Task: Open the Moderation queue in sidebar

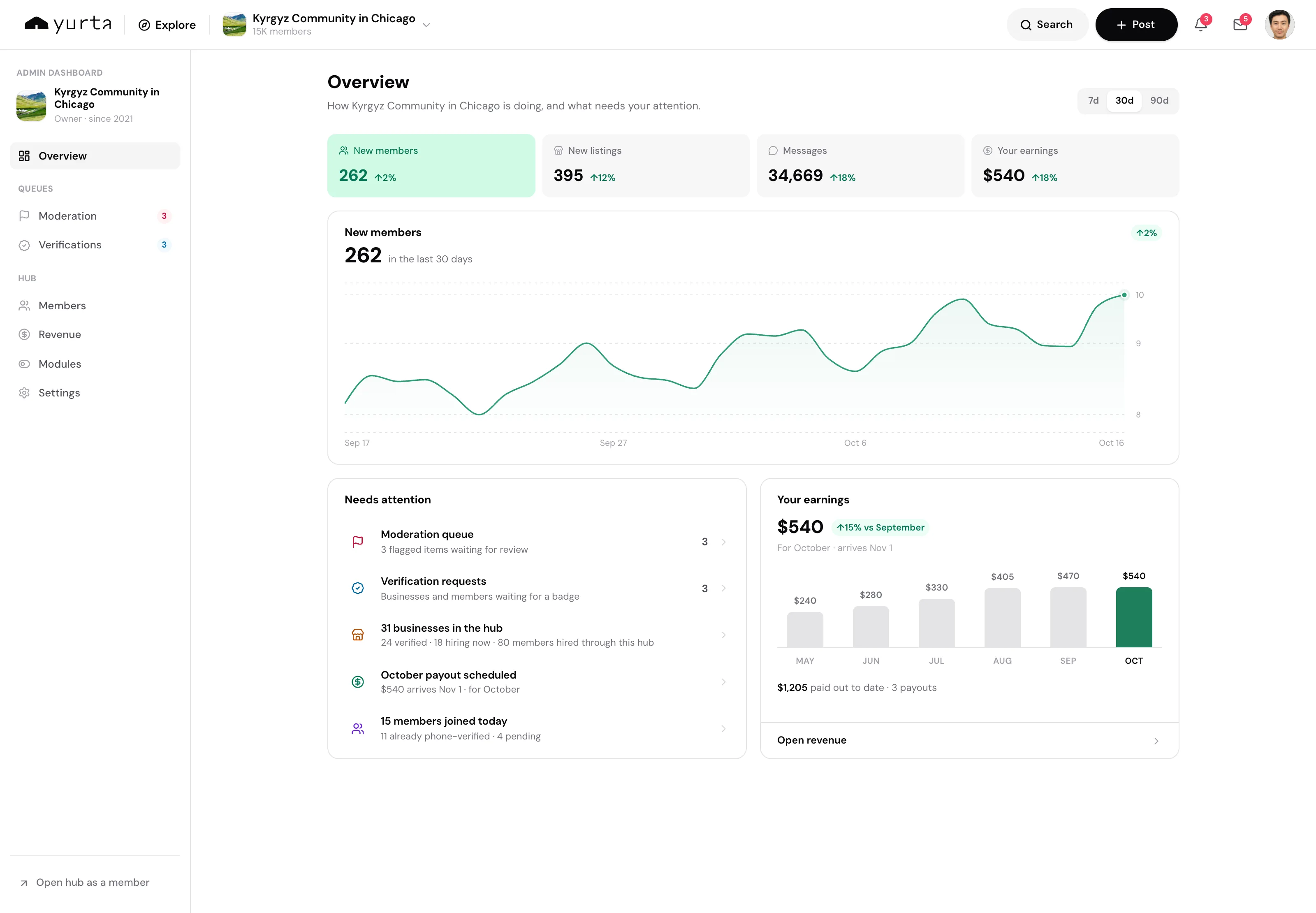Action: point(95,216)
